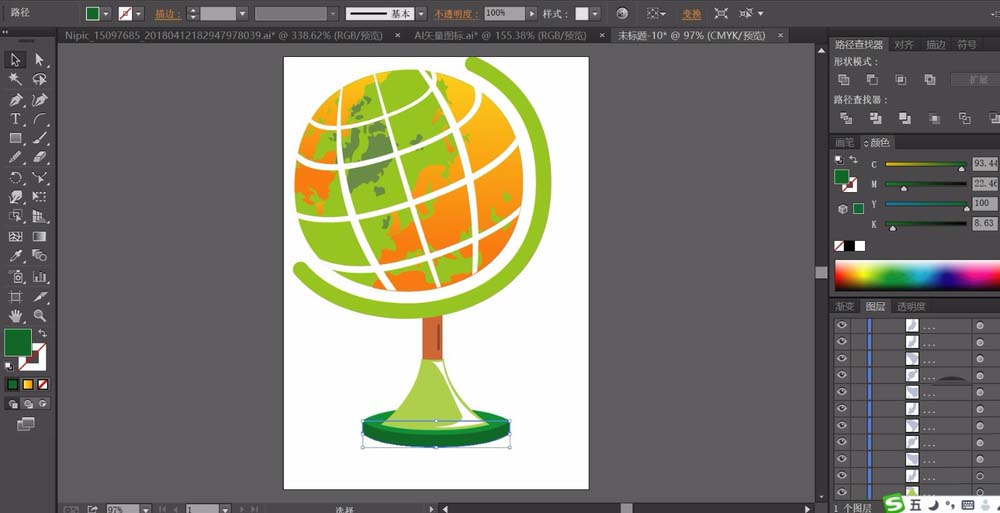Open the zoom level 97% dropdown
1000x513 pixels.
(146, 509)
